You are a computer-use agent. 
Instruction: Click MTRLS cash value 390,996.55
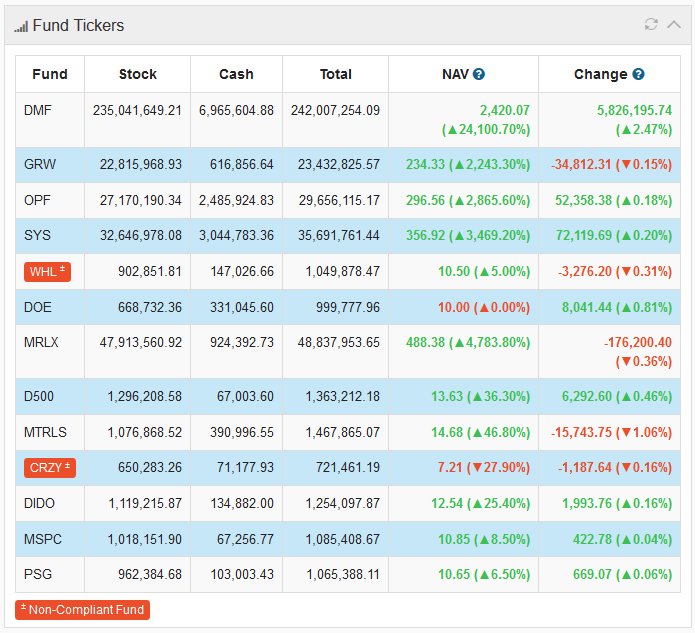pos(242,433)
